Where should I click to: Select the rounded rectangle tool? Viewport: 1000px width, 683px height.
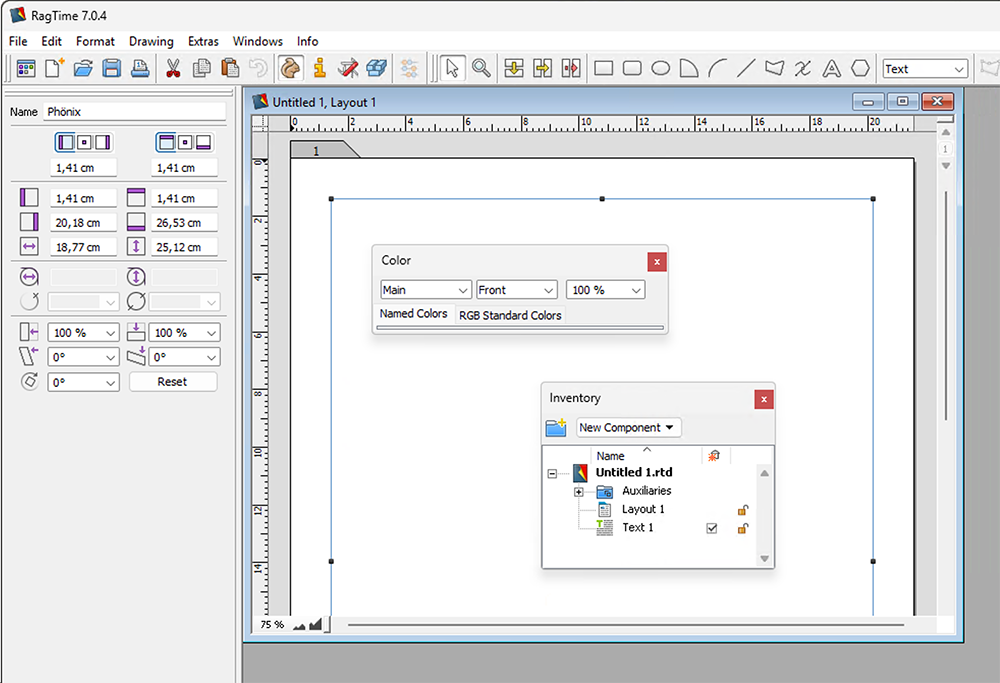[x=632, y=69]
